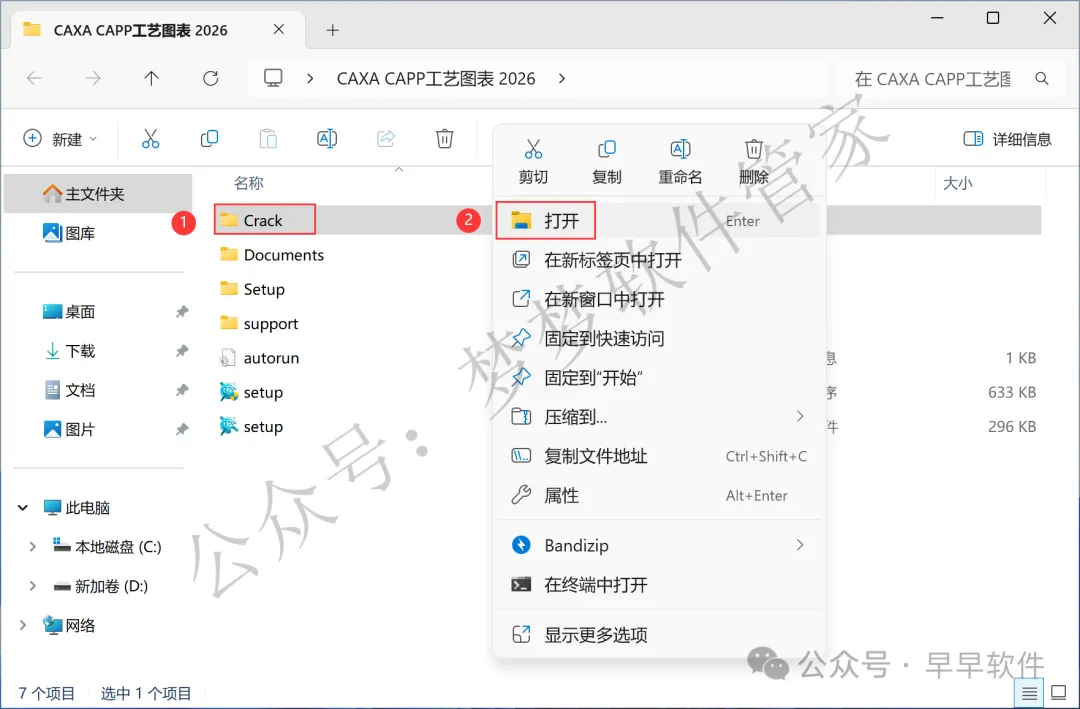
Task: Close the CAXA CAPP工艺图表 2026 tab
Action: pos(278,29)
